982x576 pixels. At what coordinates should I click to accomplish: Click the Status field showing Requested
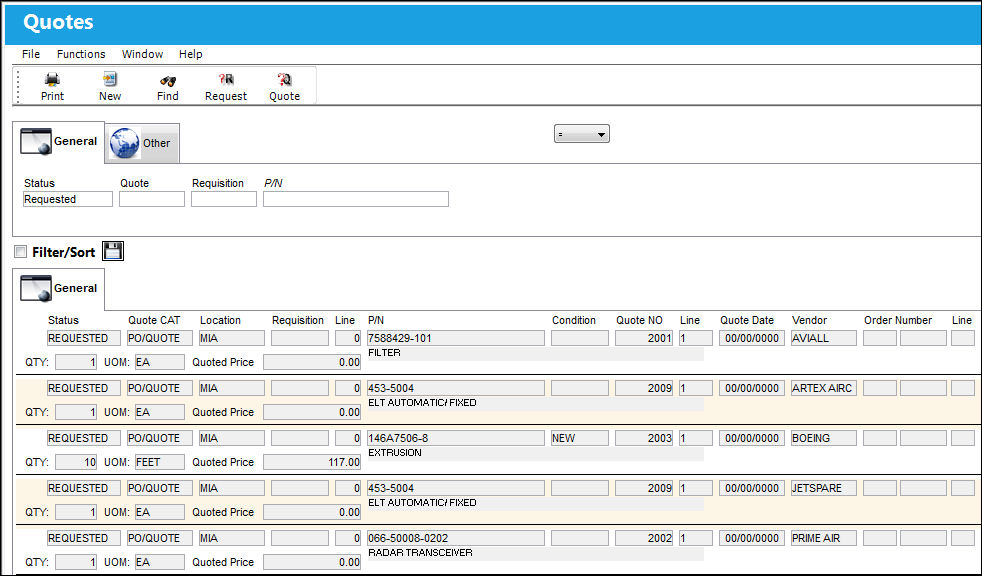[68, 199]
